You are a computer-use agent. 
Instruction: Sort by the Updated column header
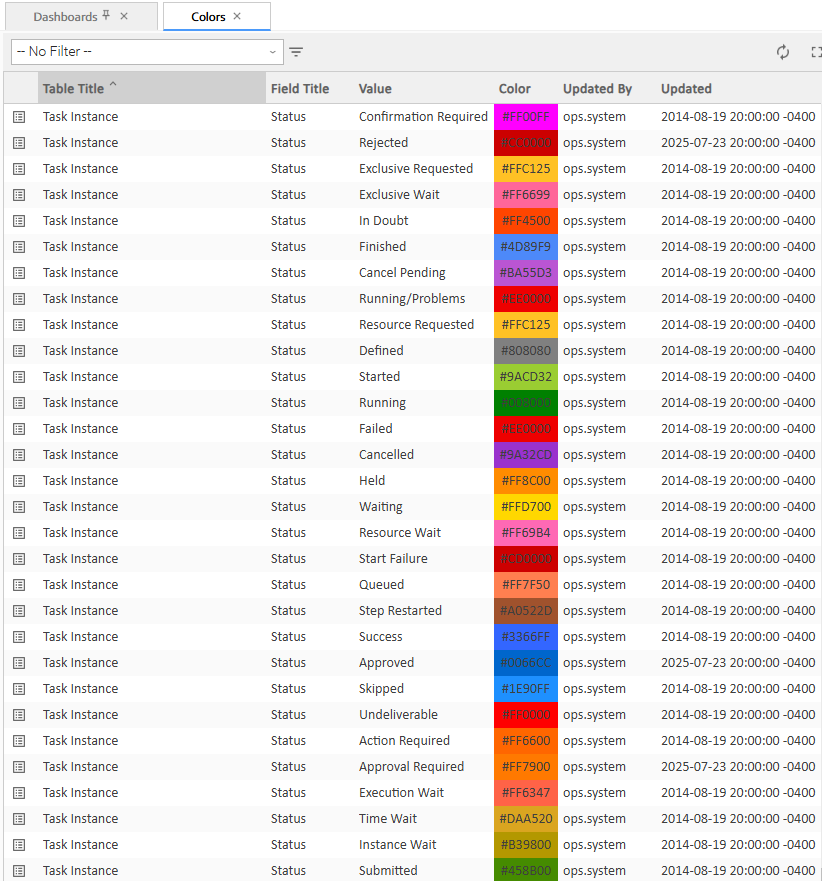click(686, 89)
